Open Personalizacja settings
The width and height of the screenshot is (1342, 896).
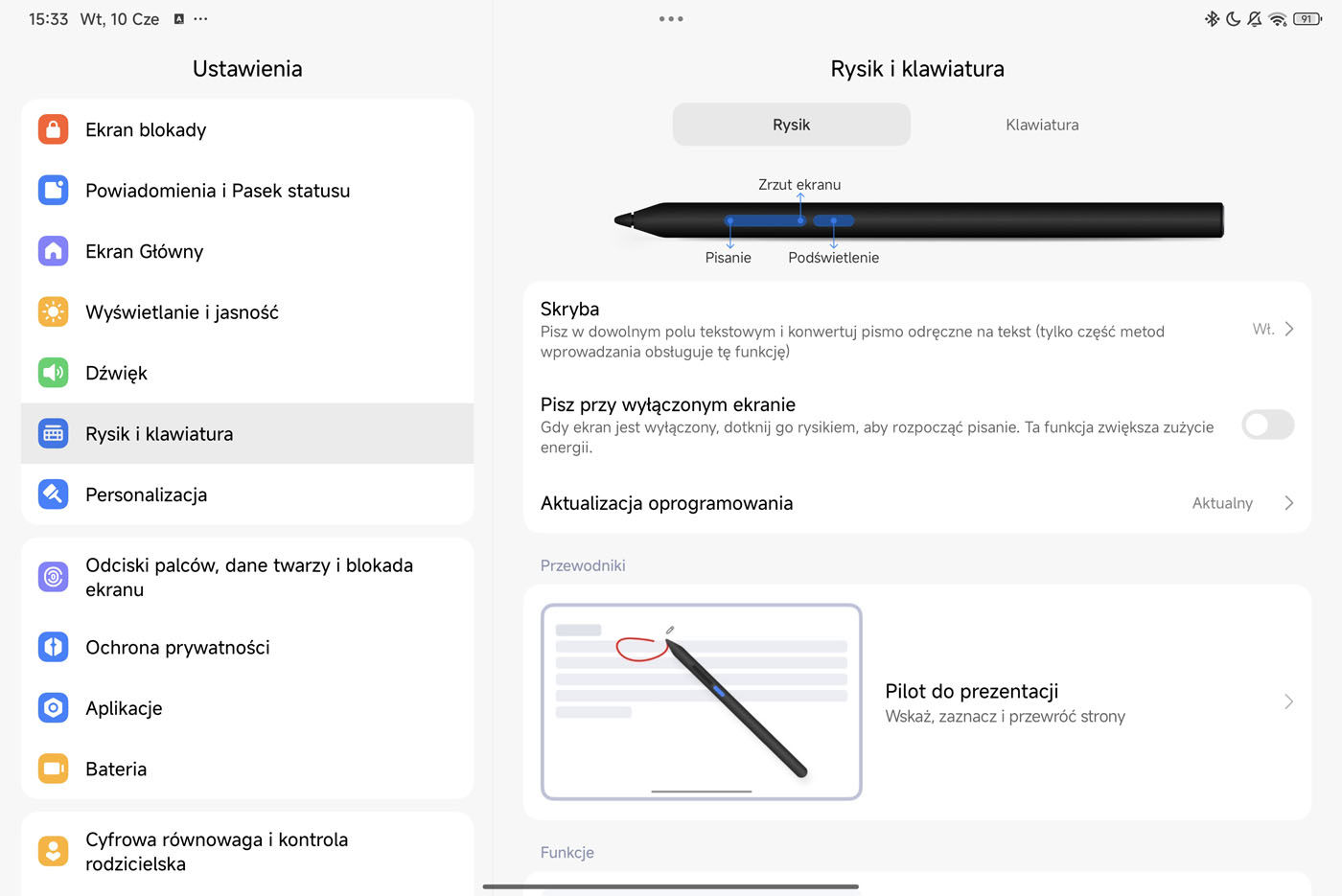(247, 494)
